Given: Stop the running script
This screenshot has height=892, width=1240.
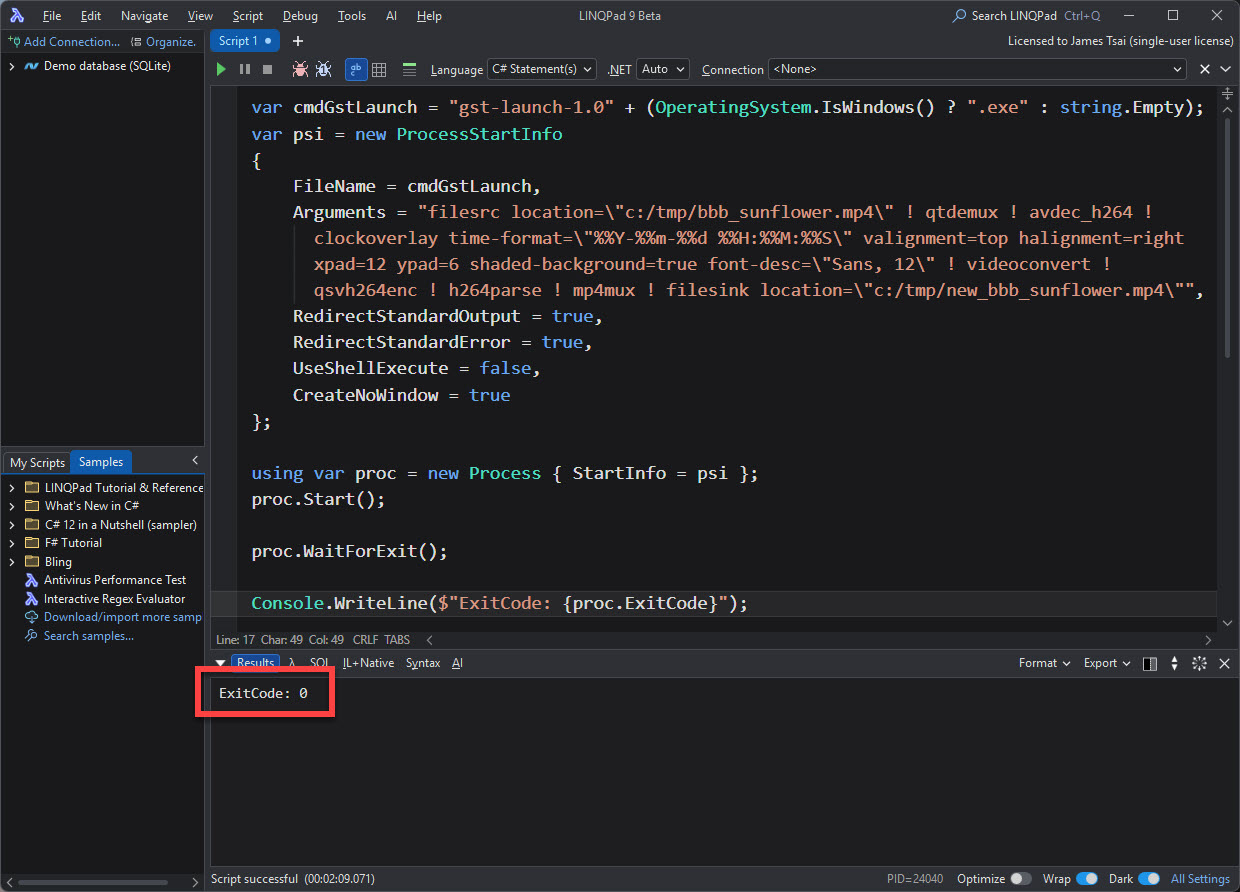Looking at the screenshot, I should coord(267,69).
